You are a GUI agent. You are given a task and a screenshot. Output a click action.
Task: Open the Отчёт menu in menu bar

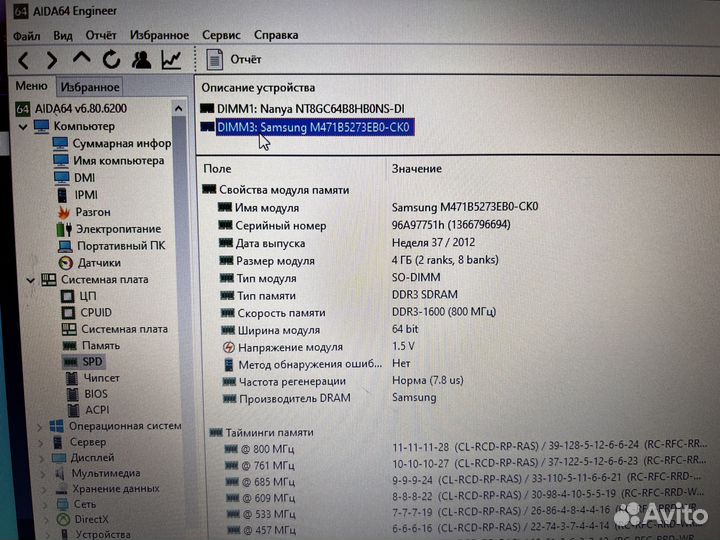tap(101, 35)
